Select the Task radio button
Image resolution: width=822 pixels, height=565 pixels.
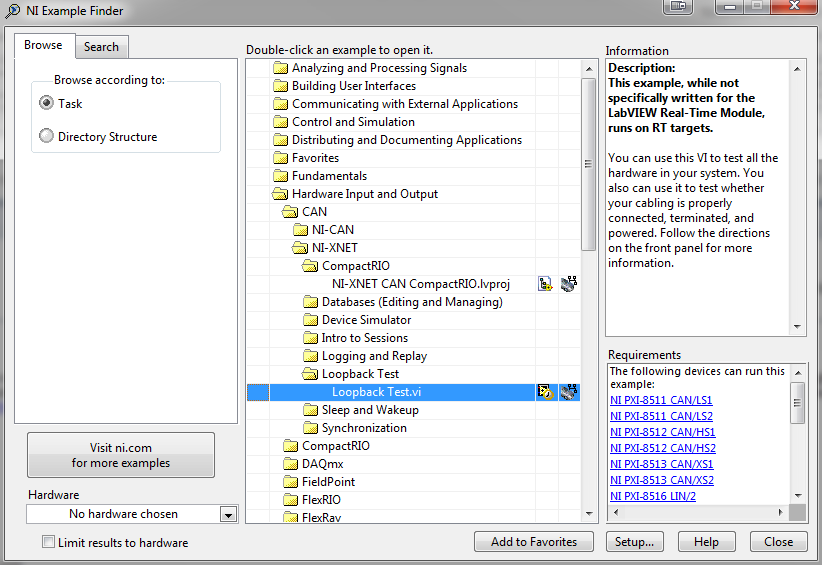(46, 103)
